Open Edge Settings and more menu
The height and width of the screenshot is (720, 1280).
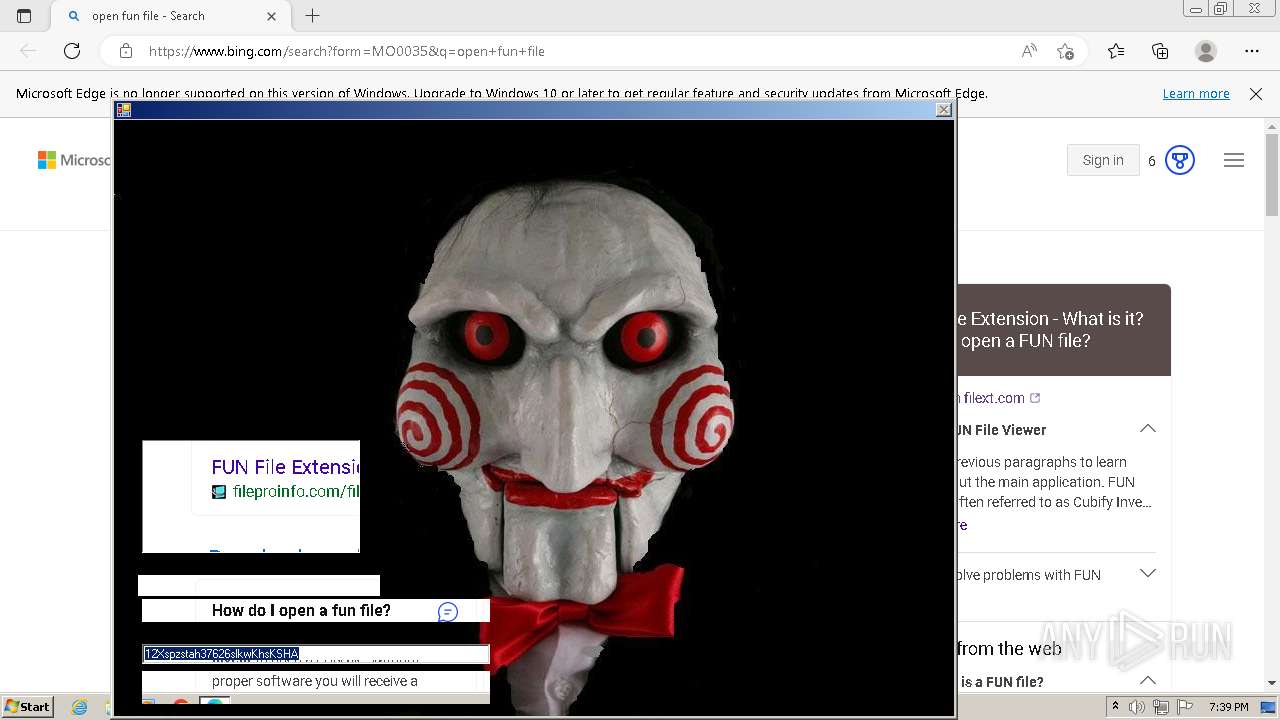[1252, 51]
